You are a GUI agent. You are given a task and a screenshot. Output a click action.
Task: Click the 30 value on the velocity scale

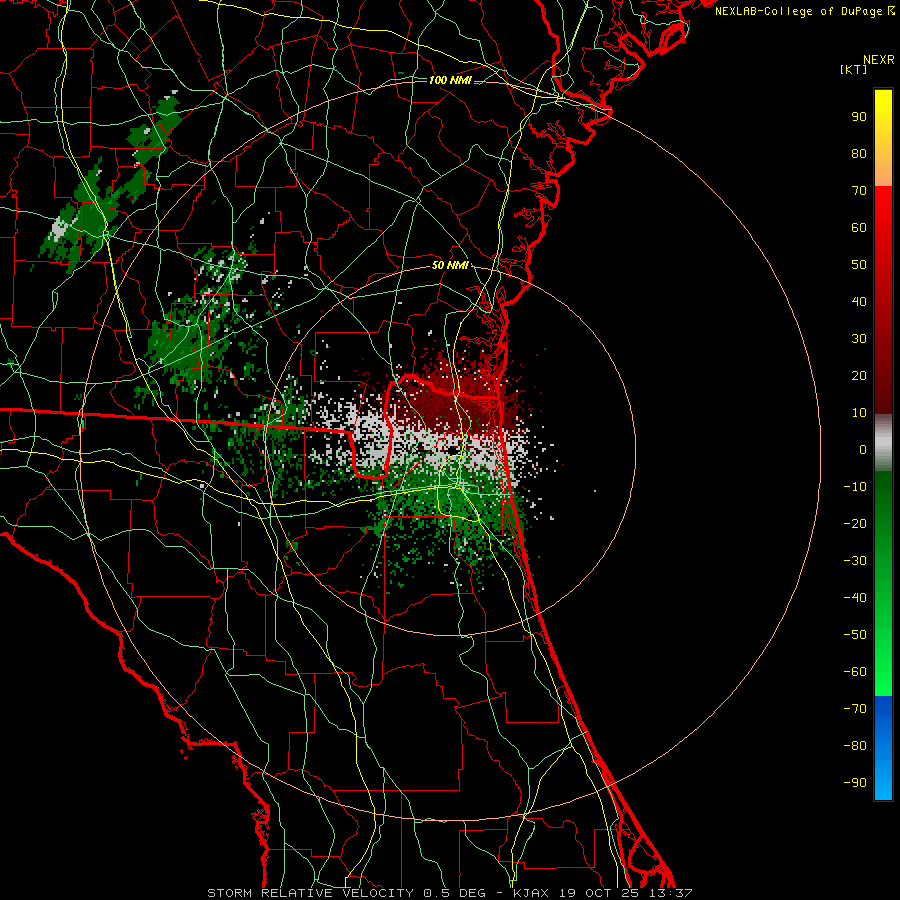(x=859, y=339)
